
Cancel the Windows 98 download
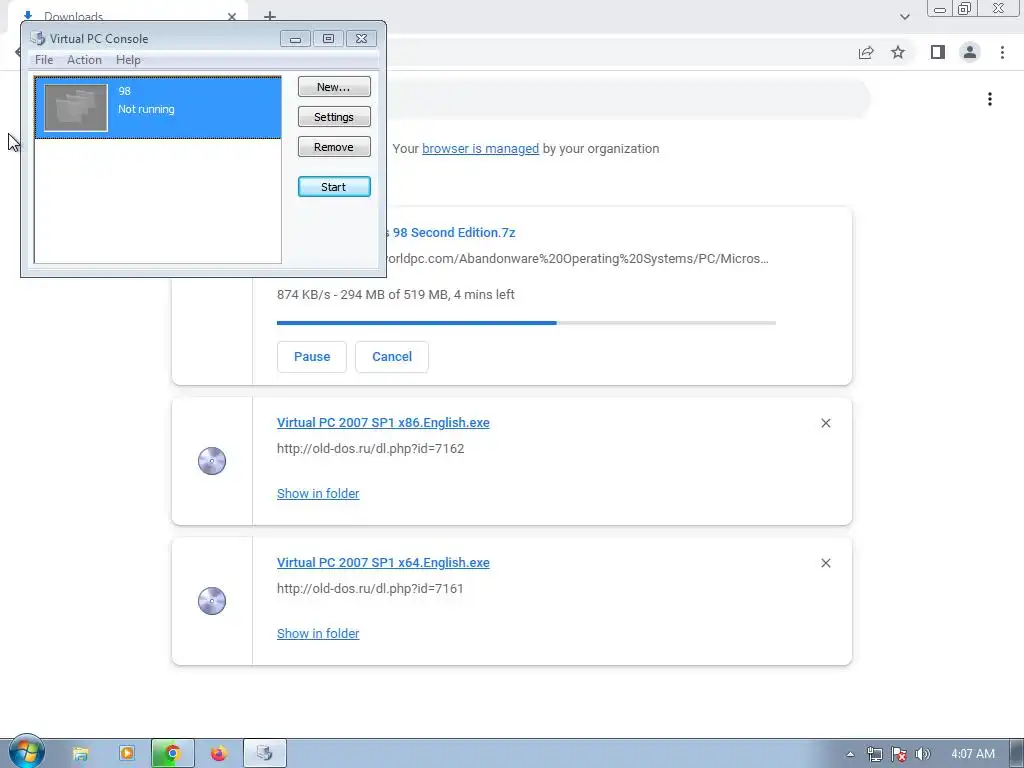pyautogui.click(x=392, y=357)
